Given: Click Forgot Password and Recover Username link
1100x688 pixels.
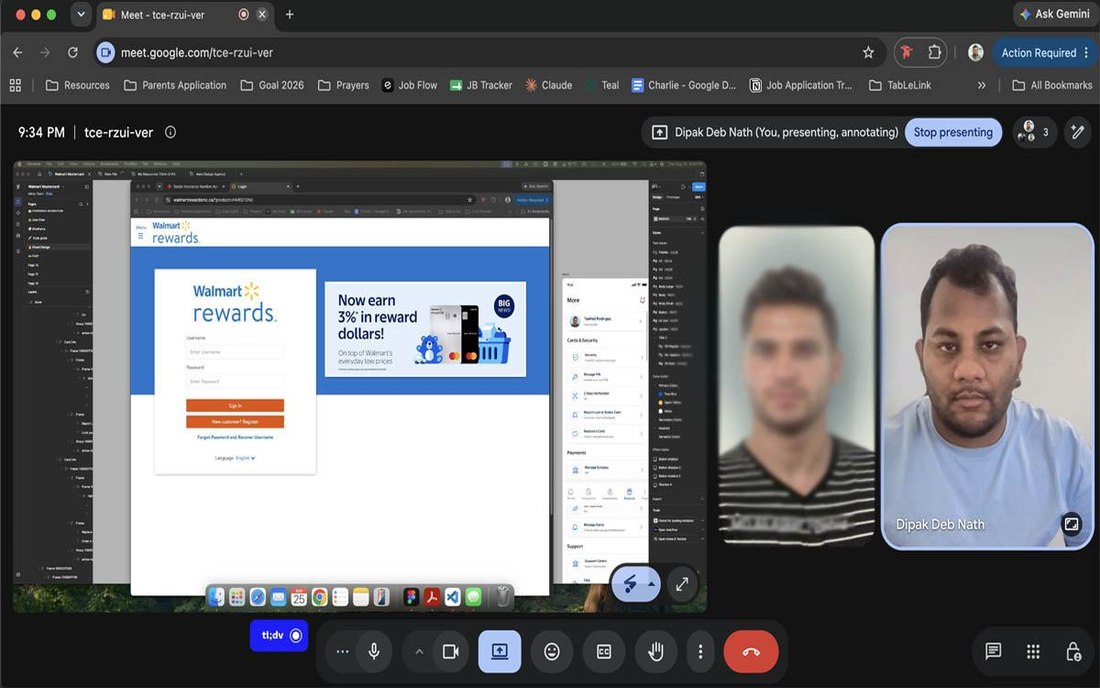Looking at the screenshot, I should 235,437.
